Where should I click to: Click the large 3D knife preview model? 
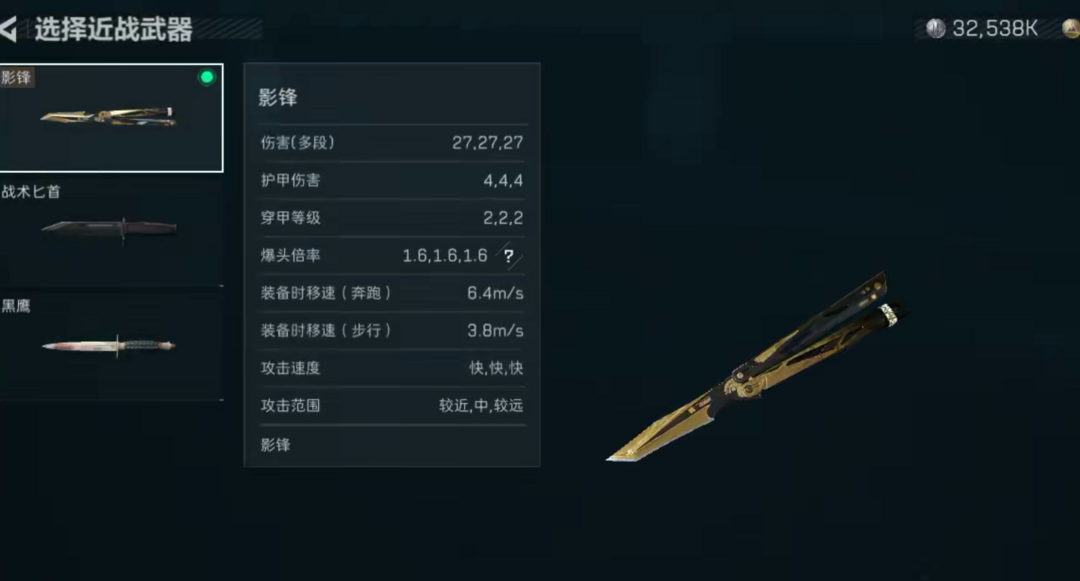coord(758,366)
